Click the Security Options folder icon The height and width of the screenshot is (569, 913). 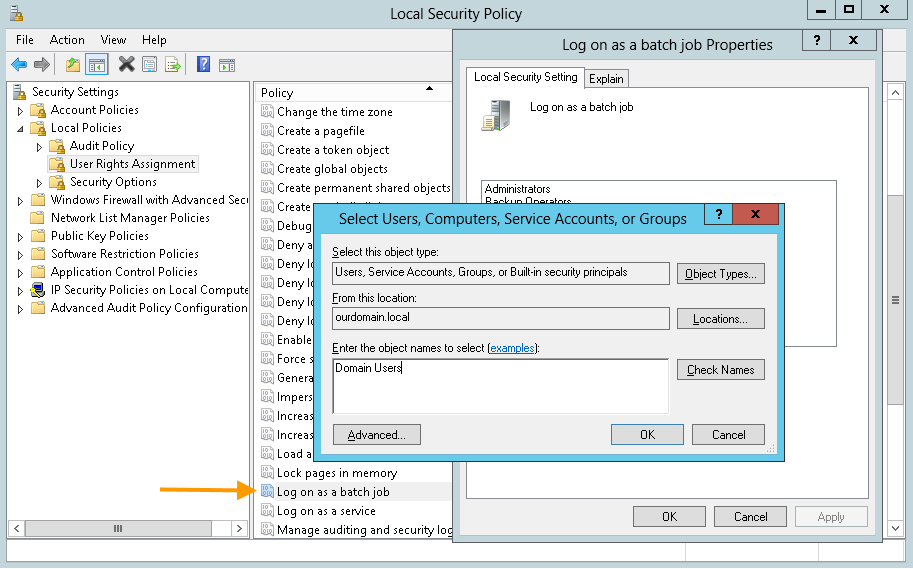(57, 182)
